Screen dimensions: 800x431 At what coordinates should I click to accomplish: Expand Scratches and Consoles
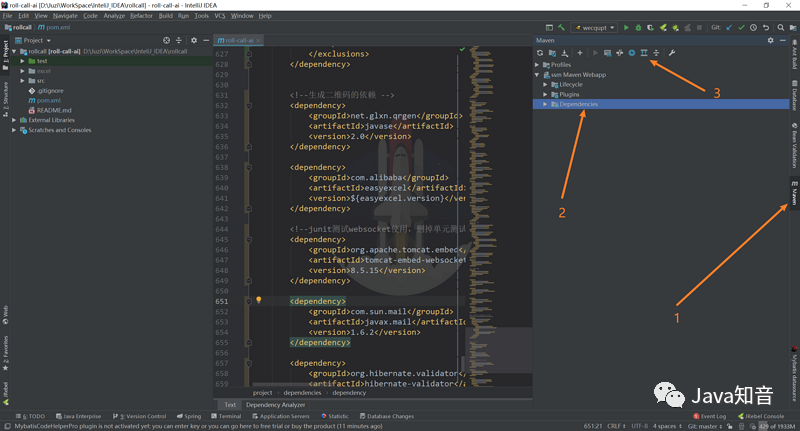pyautogui.click(x=14, y=130)
